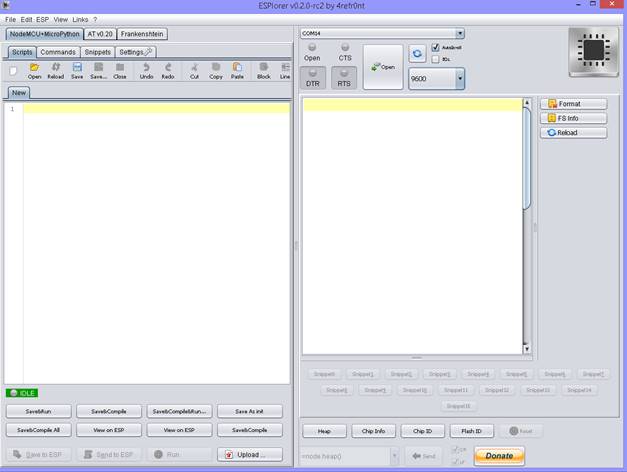Click the Save disk icon in toolbar
Image resolution: width=627 pixels, height=472 pixels.
point(76,68)
